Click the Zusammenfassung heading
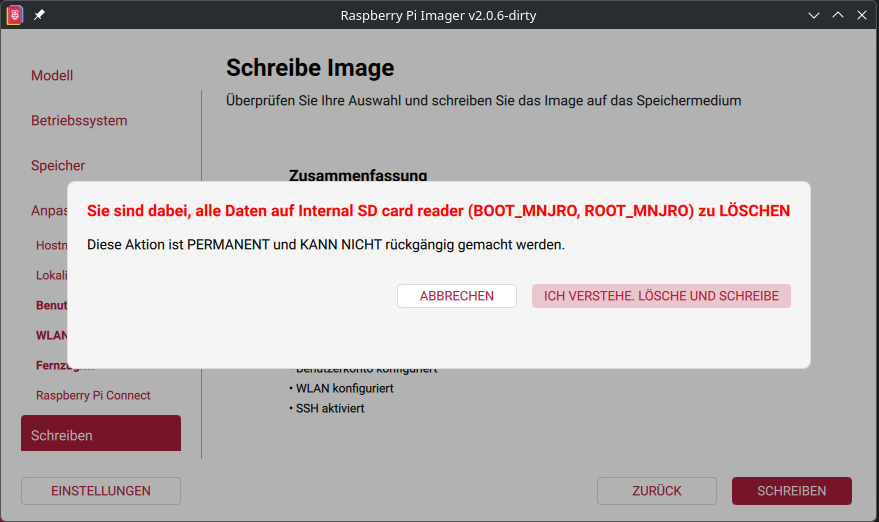 tap(358, 175)
